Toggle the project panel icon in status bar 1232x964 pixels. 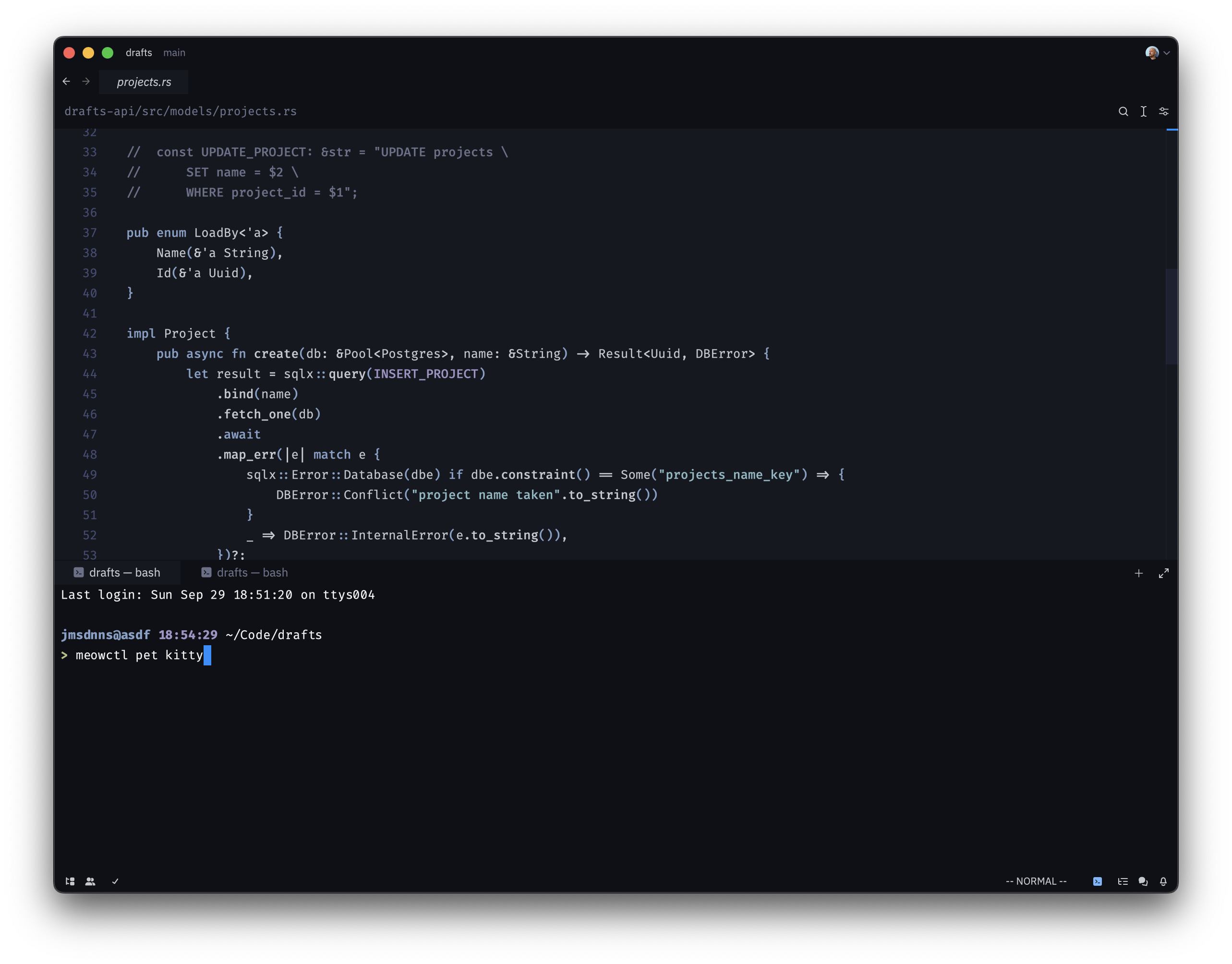tap(70, 881)
